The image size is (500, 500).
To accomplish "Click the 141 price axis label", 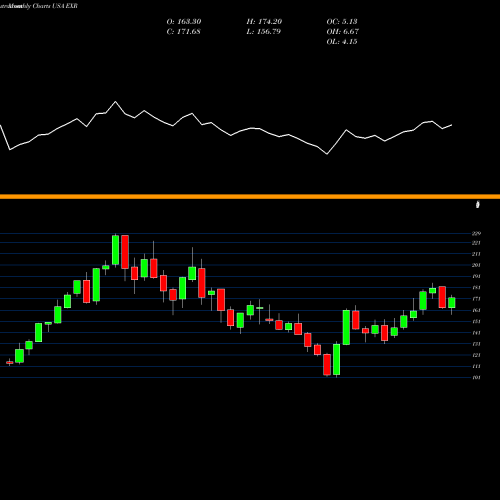I will (x=476, y=333).
